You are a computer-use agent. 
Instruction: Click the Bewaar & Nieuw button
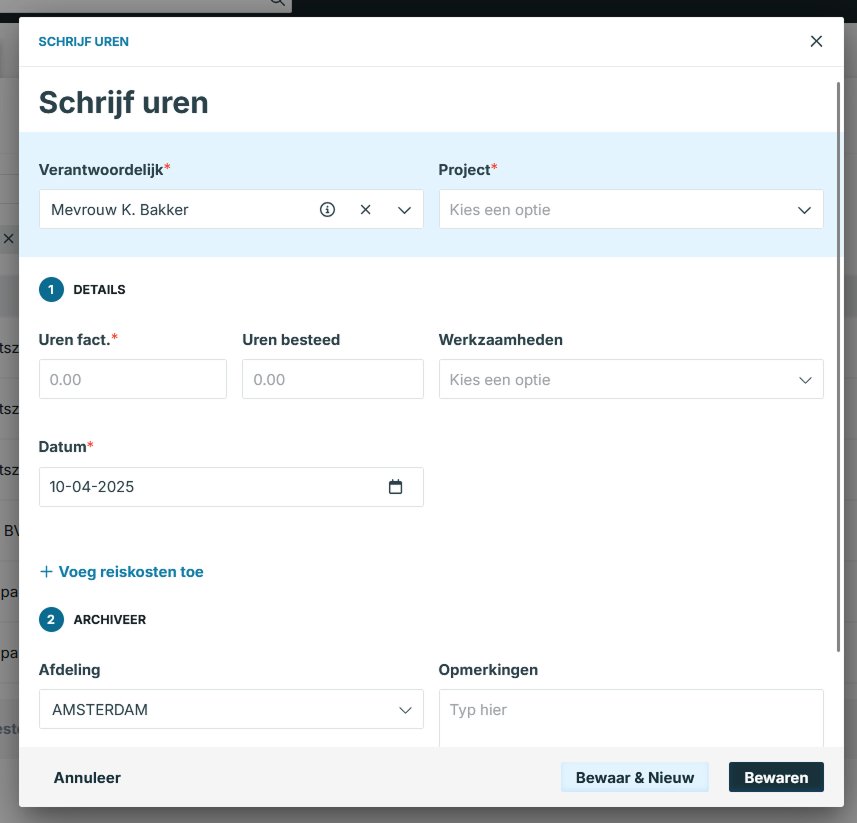(635, 777)
